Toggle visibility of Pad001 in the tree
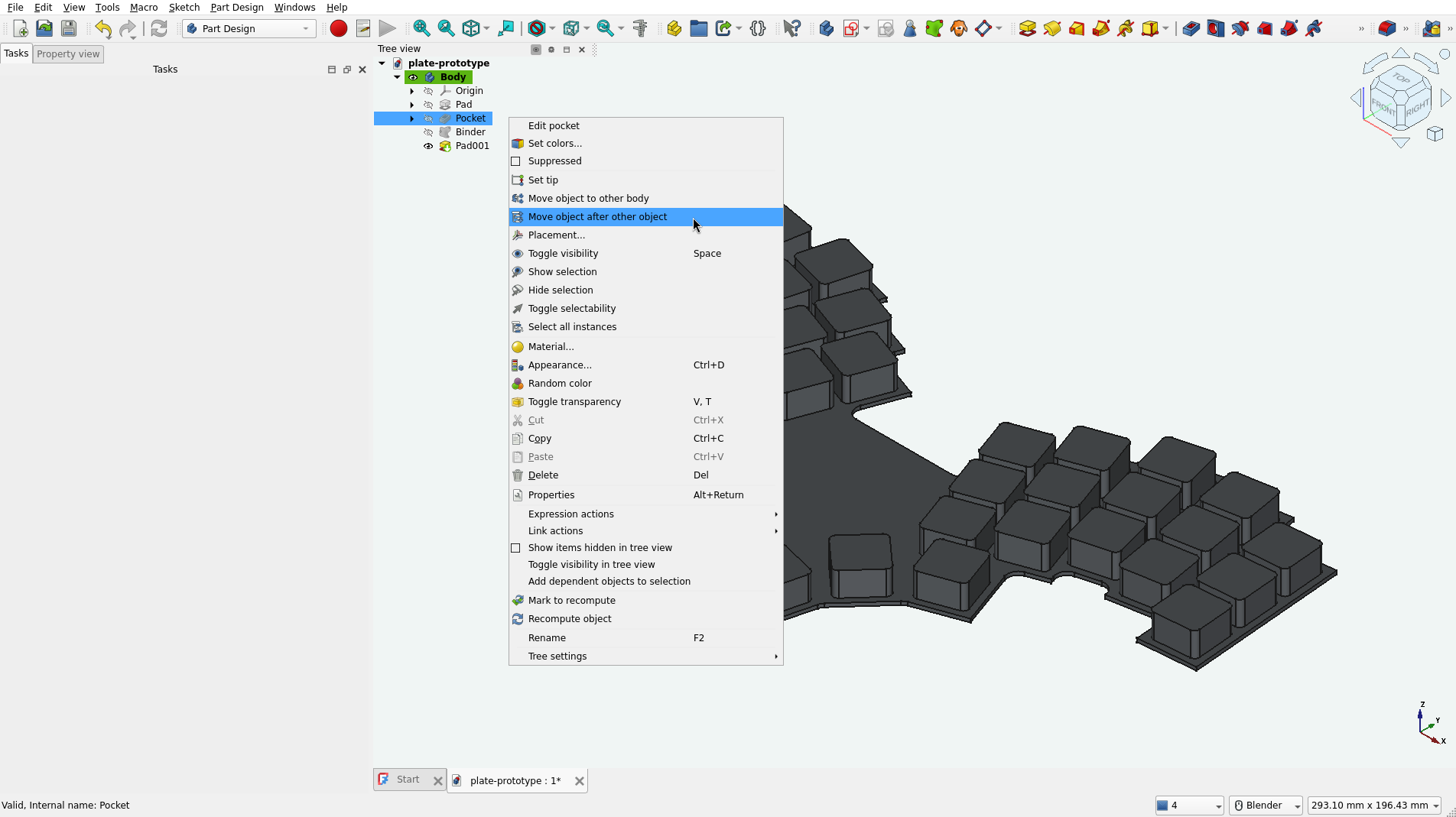The height and width of the screenshot is (817, 1456). 428,146
